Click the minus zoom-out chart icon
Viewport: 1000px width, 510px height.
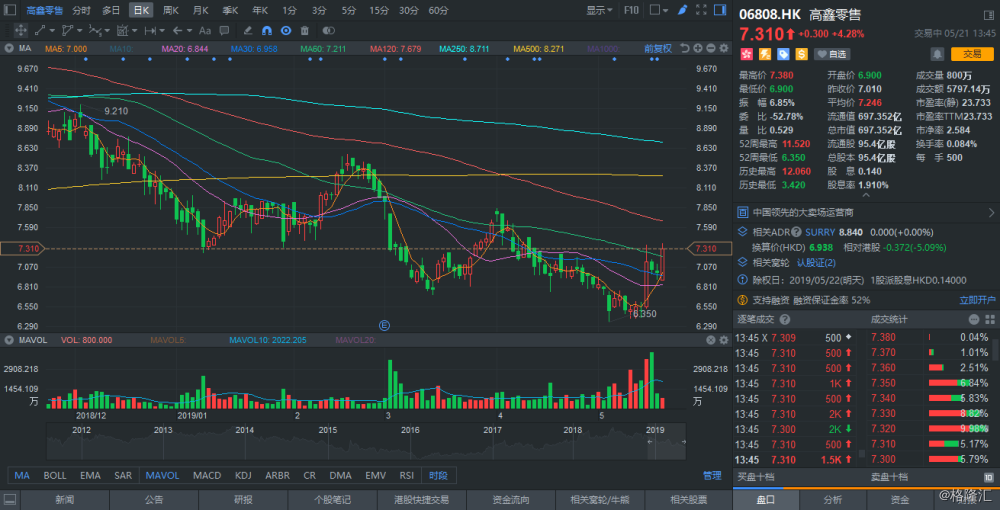pos(710,48)
